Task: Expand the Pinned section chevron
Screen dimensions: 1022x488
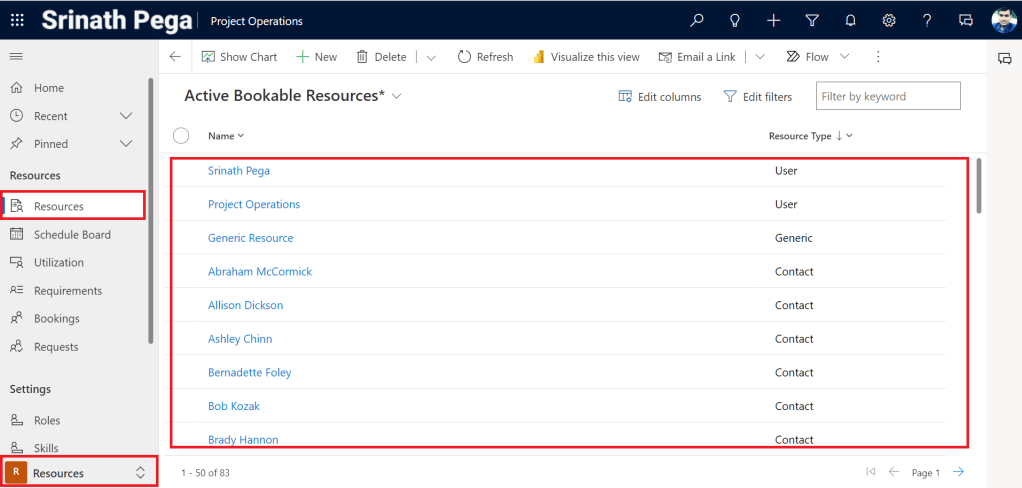Action: 126,144
